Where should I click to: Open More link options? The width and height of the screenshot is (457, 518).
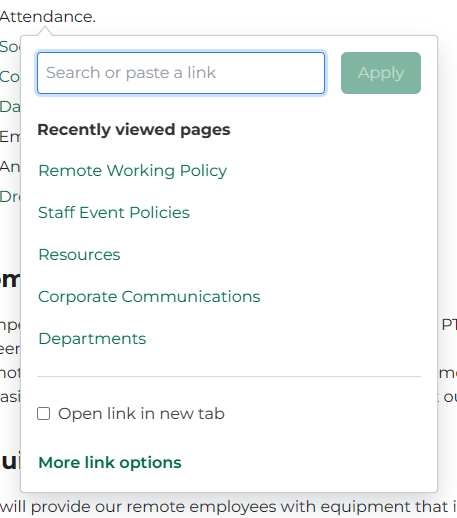click(110, 463)
